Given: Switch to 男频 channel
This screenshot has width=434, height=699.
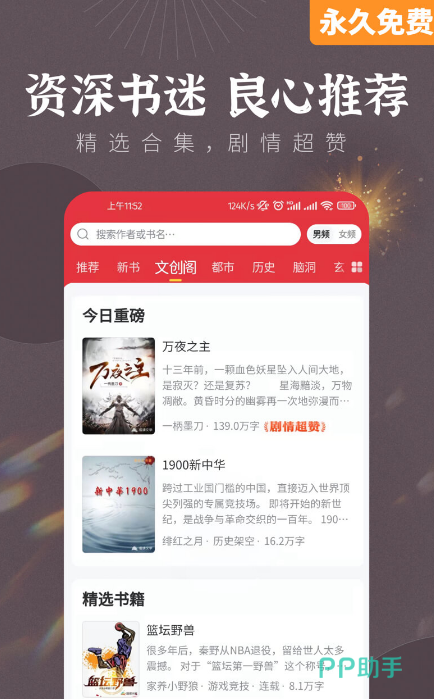Looking at the screenshot, I should 321,234.
